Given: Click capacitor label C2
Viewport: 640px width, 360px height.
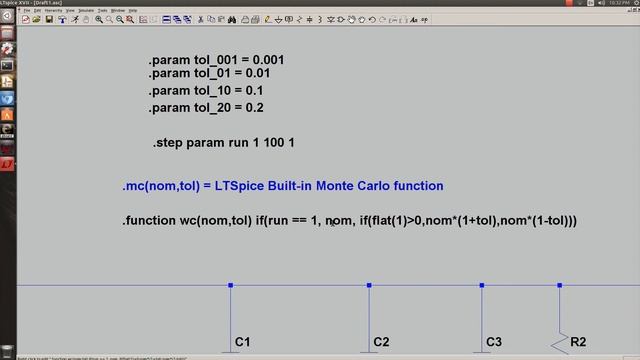Looking at the screenshot, I should click(x=381, y=342).
